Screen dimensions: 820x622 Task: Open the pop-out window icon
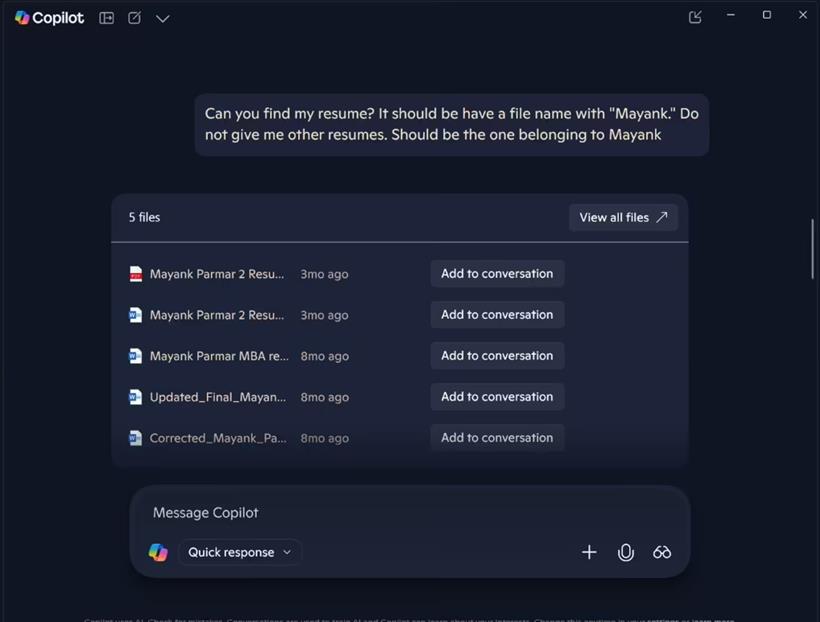click(695, 17)
